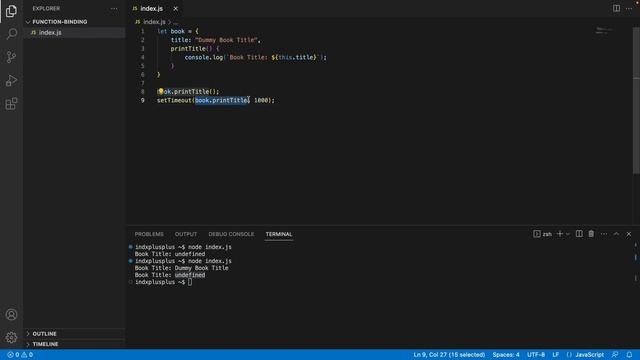
Task: Kill terminal with trash icon
Action: [x=591, y=234]
